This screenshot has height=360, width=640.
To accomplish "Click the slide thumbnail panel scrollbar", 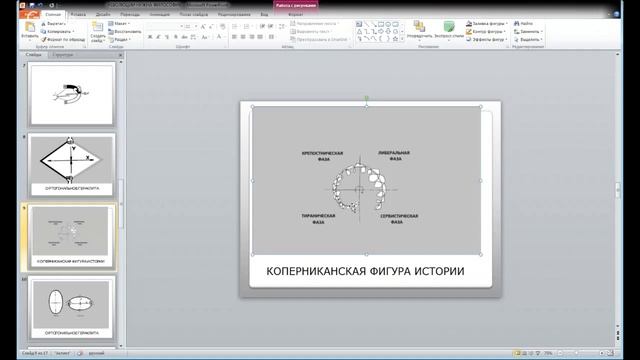I will point(121,203).
